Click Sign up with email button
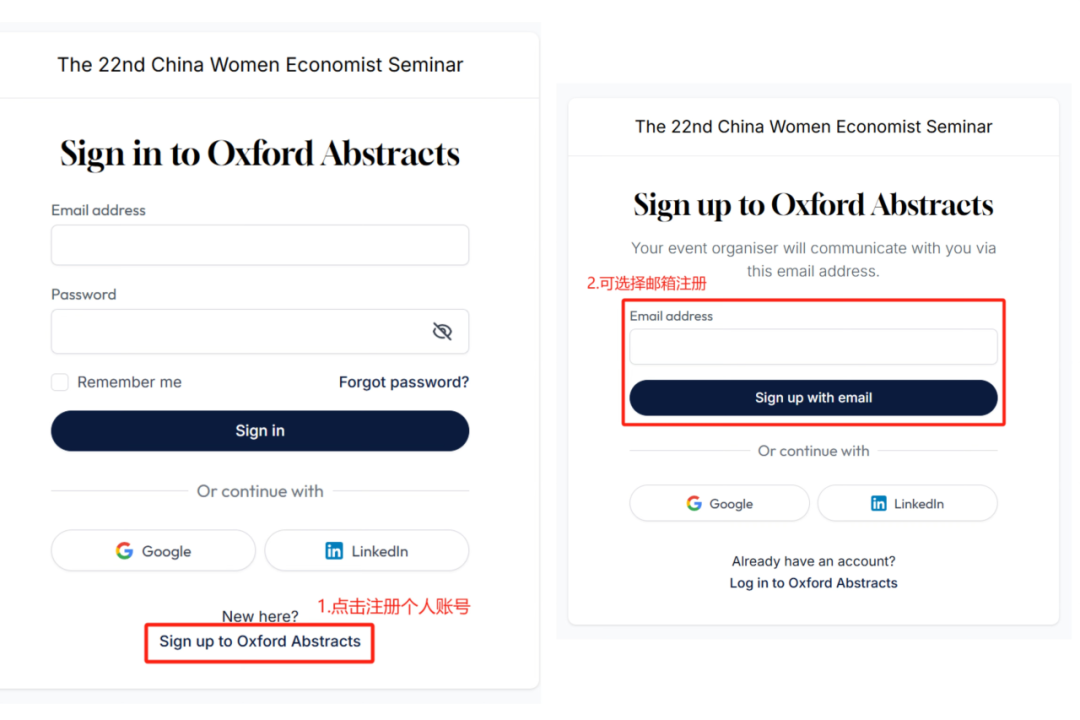 pos(813,398)
